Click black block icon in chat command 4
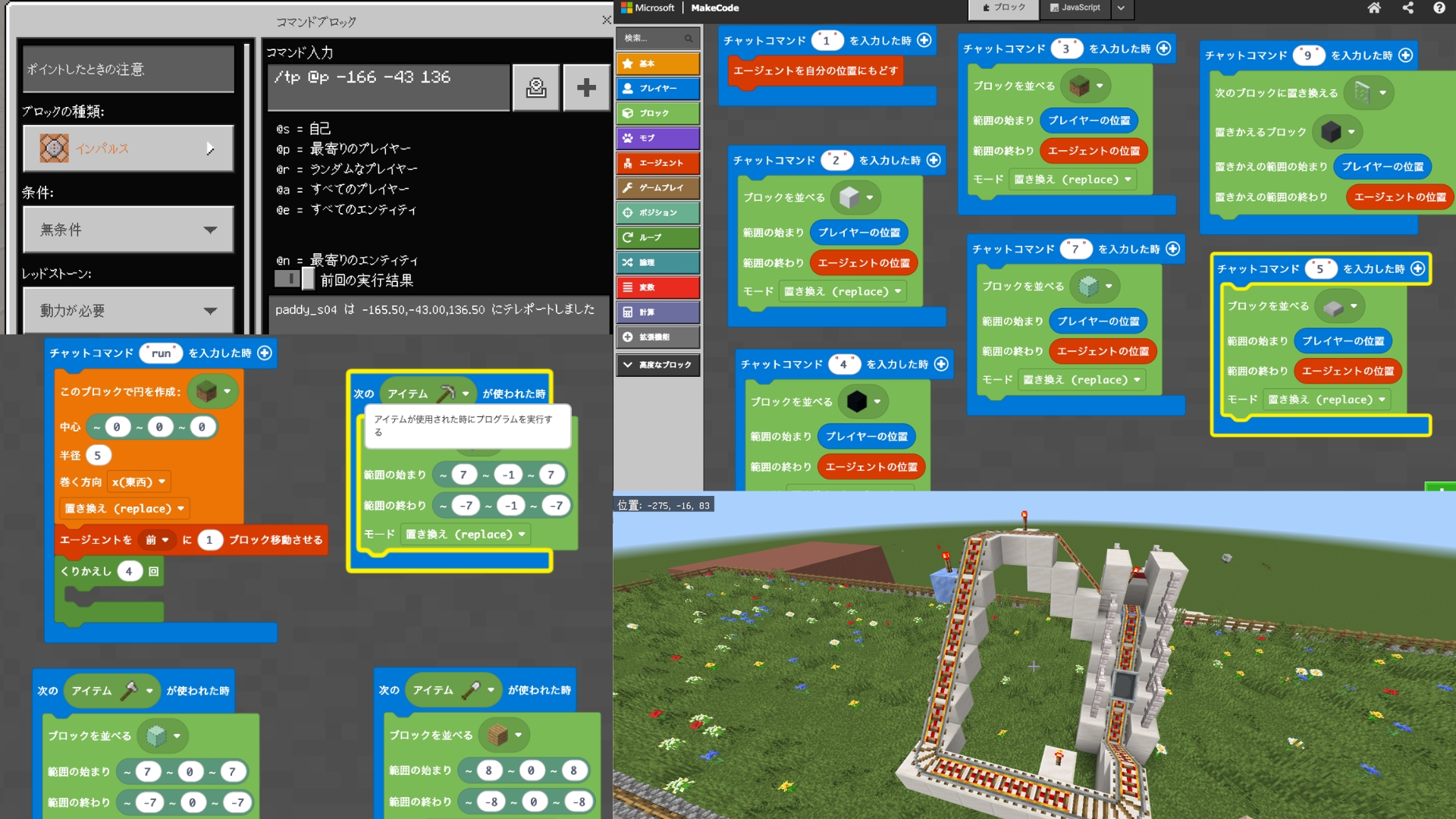This screenshot has height=819, width=1456. 857,401
